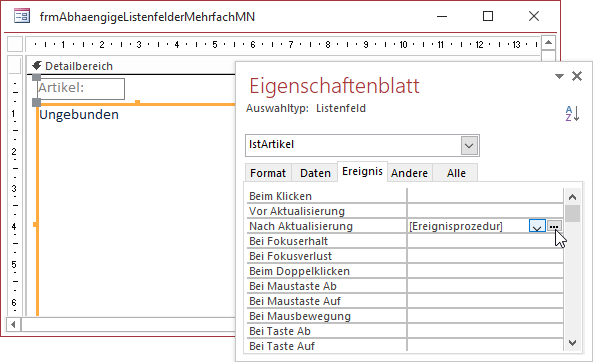Image resolution: width=593 pixels, height=362 pixels.
Task: Click the form selector box at ruler corner
Action: click(x=15, y=44)
